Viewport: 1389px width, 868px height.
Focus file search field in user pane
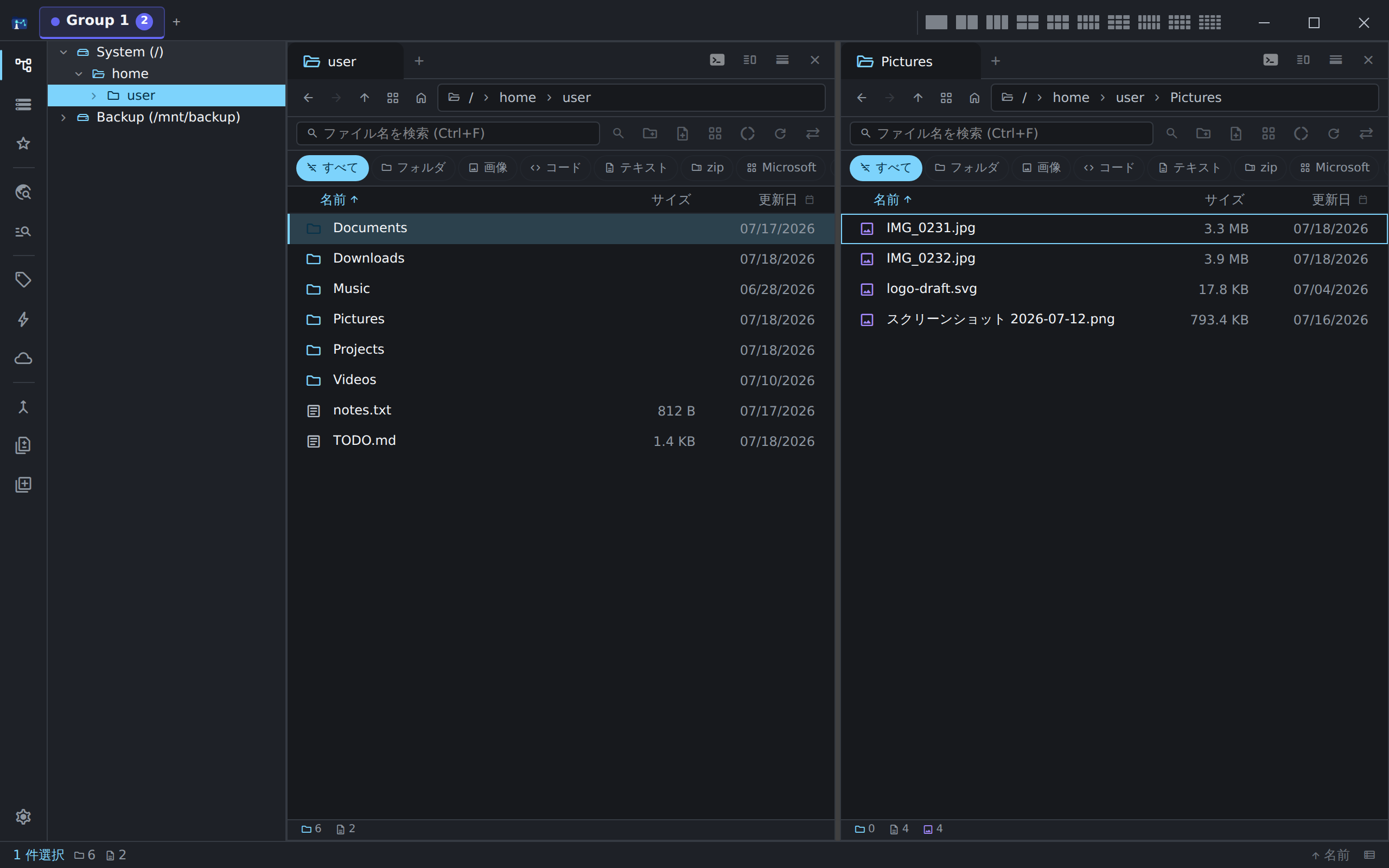coord(448,134)
